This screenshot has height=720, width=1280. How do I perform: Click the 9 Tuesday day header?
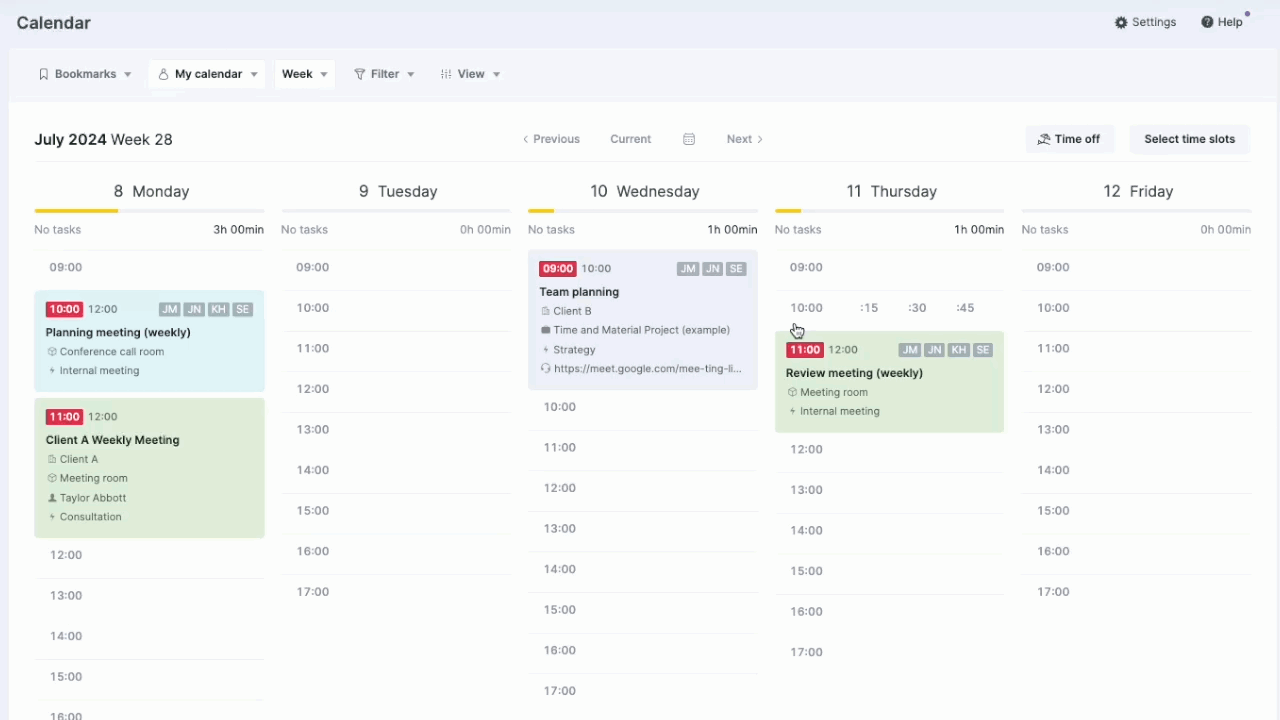398,191
